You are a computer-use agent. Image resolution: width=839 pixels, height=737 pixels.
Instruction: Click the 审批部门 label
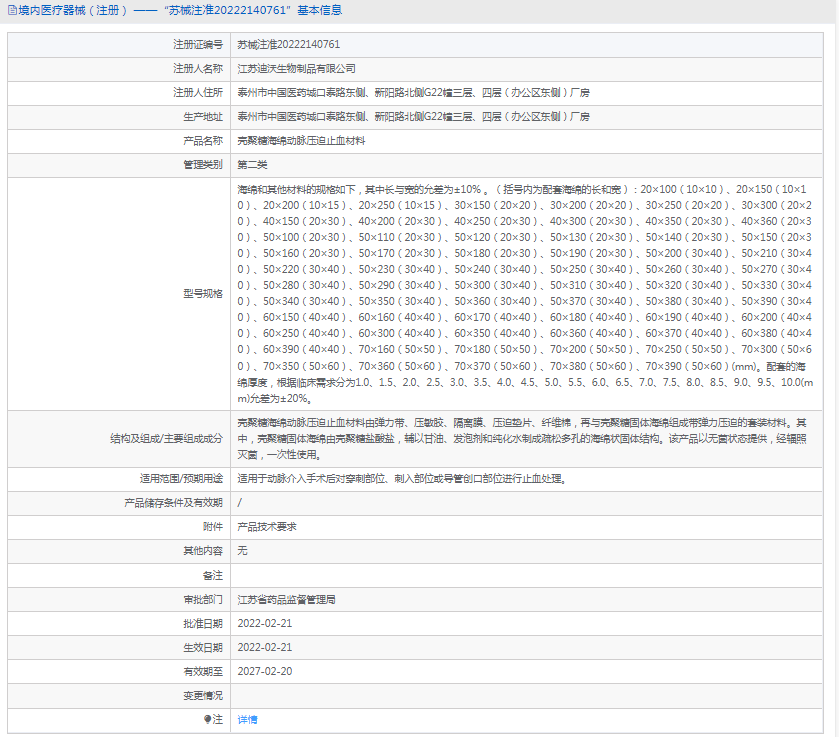pos(203,599)
